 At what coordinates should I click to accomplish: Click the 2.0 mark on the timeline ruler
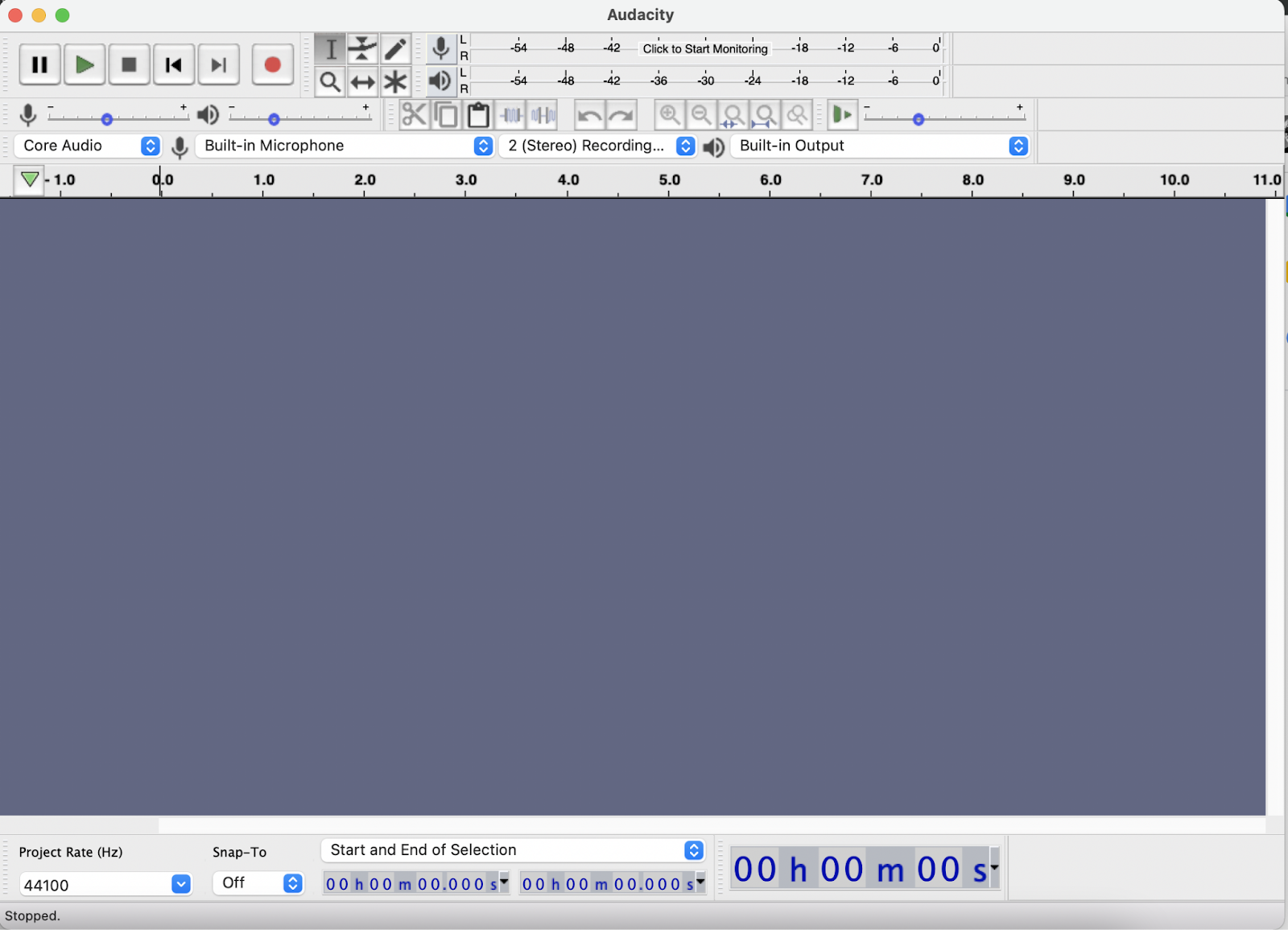(x=365, y=180)
